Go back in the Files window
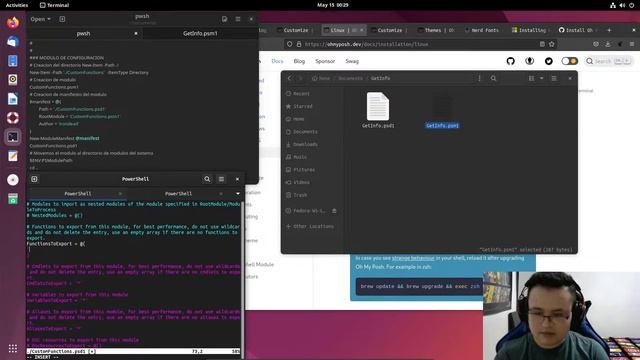The height and width of the screenshot is (360, 640). click(289, 78)
